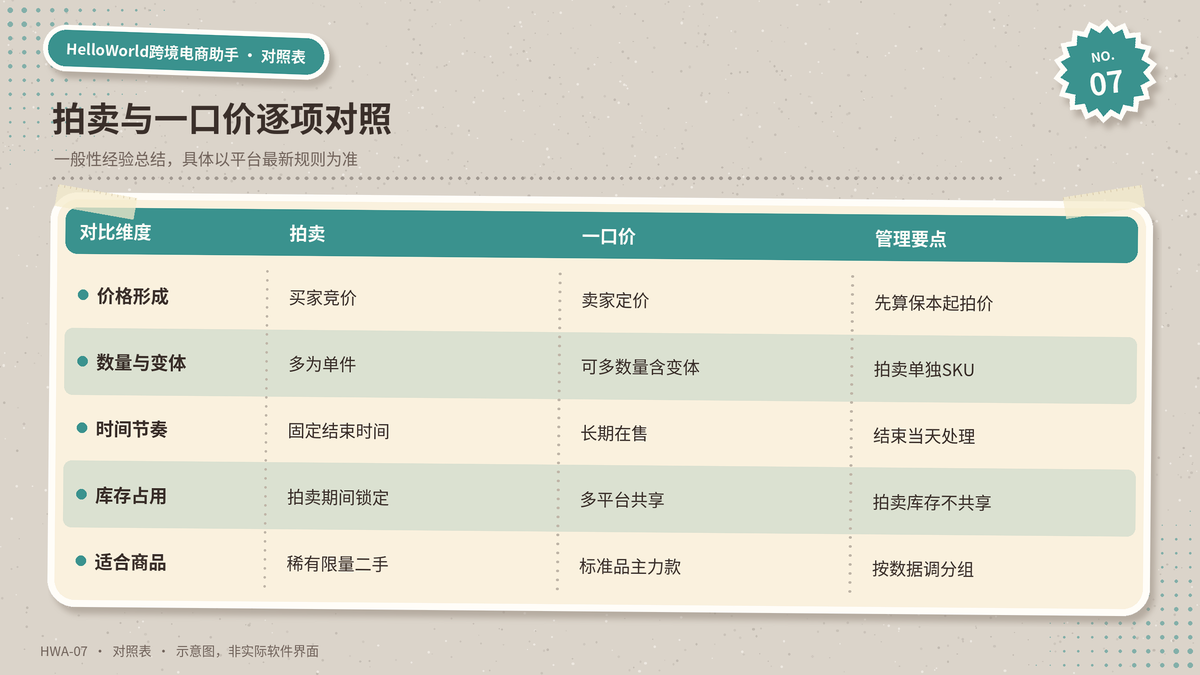Screen dimensions: 1200x675
Task: Click the teal bullet beside 时间节奏
Action: 83,428
